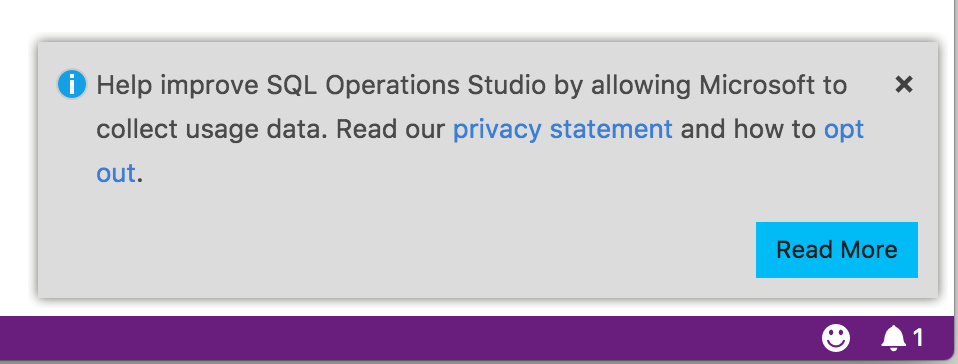Click the blue info icon in notification

71,84
